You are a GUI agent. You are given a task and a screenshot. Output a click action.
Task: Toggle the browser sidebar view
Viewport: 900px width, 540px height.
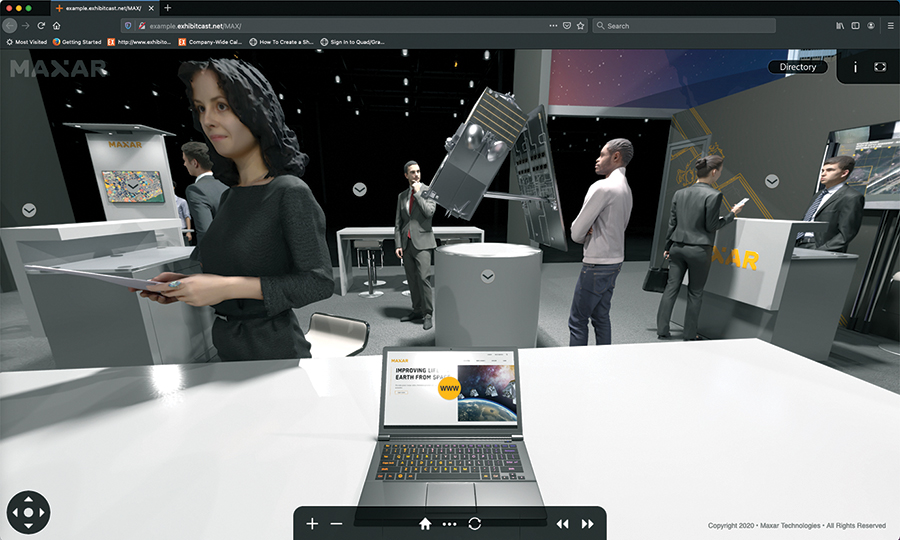tap(855, 26)
